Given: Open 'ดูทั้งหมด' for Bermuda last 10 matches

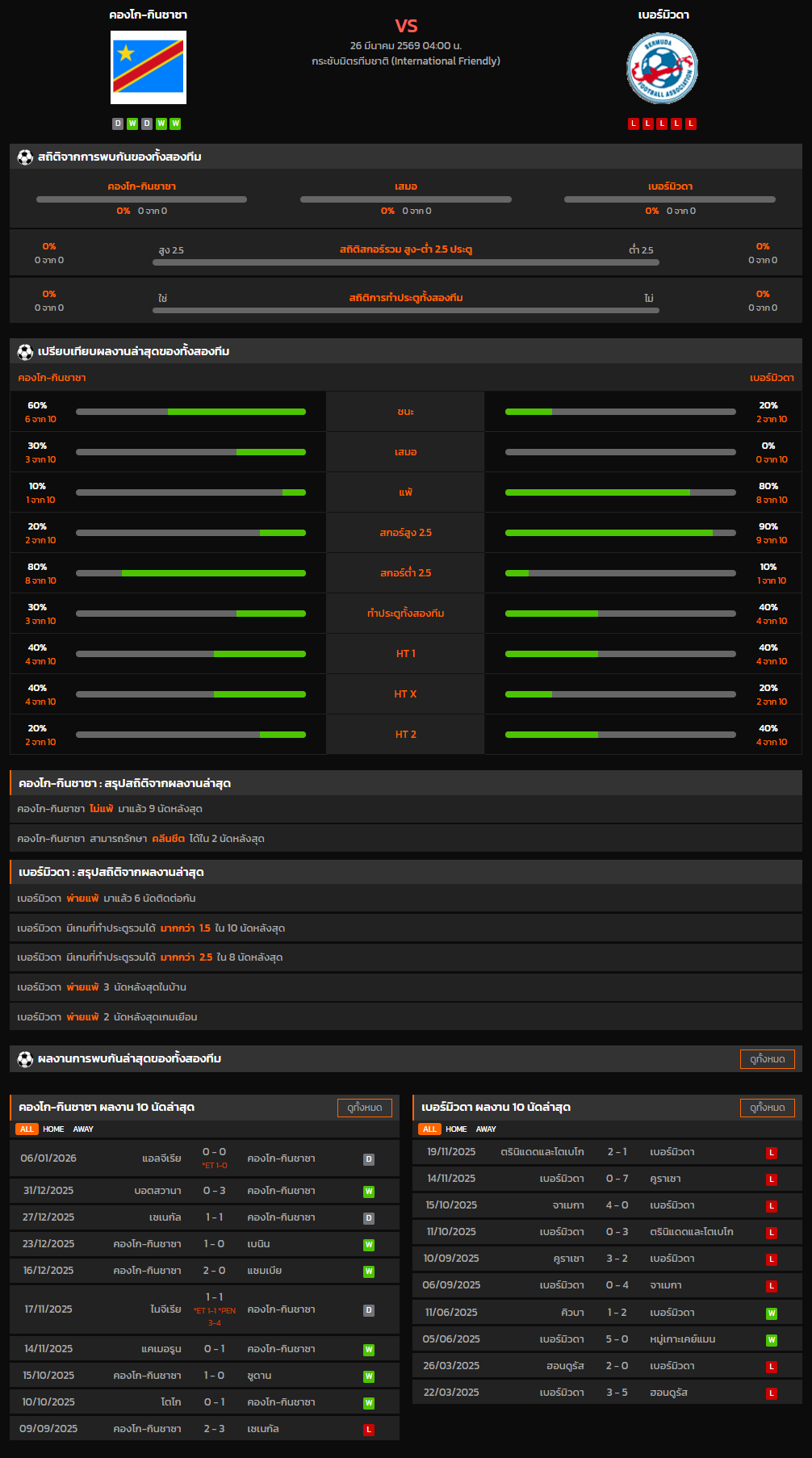Looking at the screenshot, I should [x=767, y=1108].
